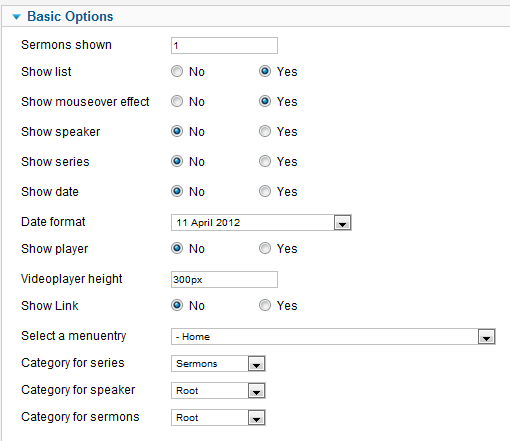The height and width of the screenshot is (441, 510).
Task: Select No for Show date
Action: 177,191
